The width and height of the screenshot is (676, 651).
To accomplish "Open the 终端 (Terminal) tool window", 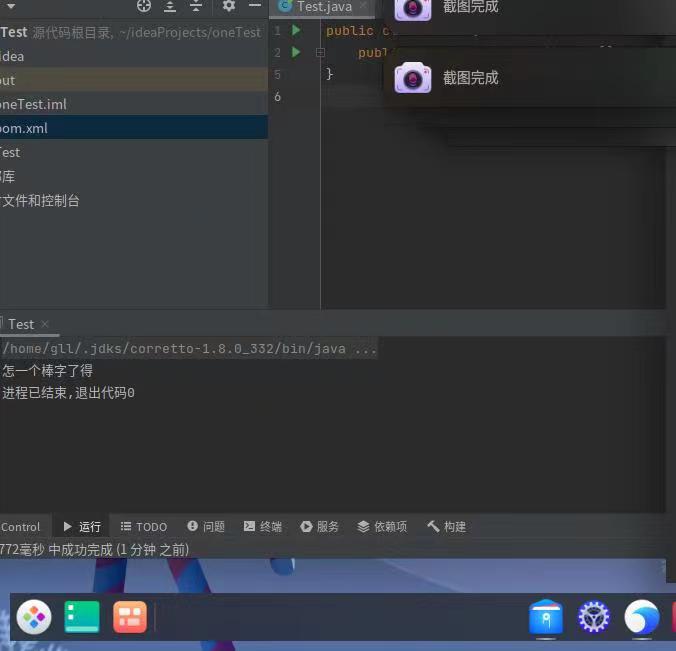I will (263, 526).
